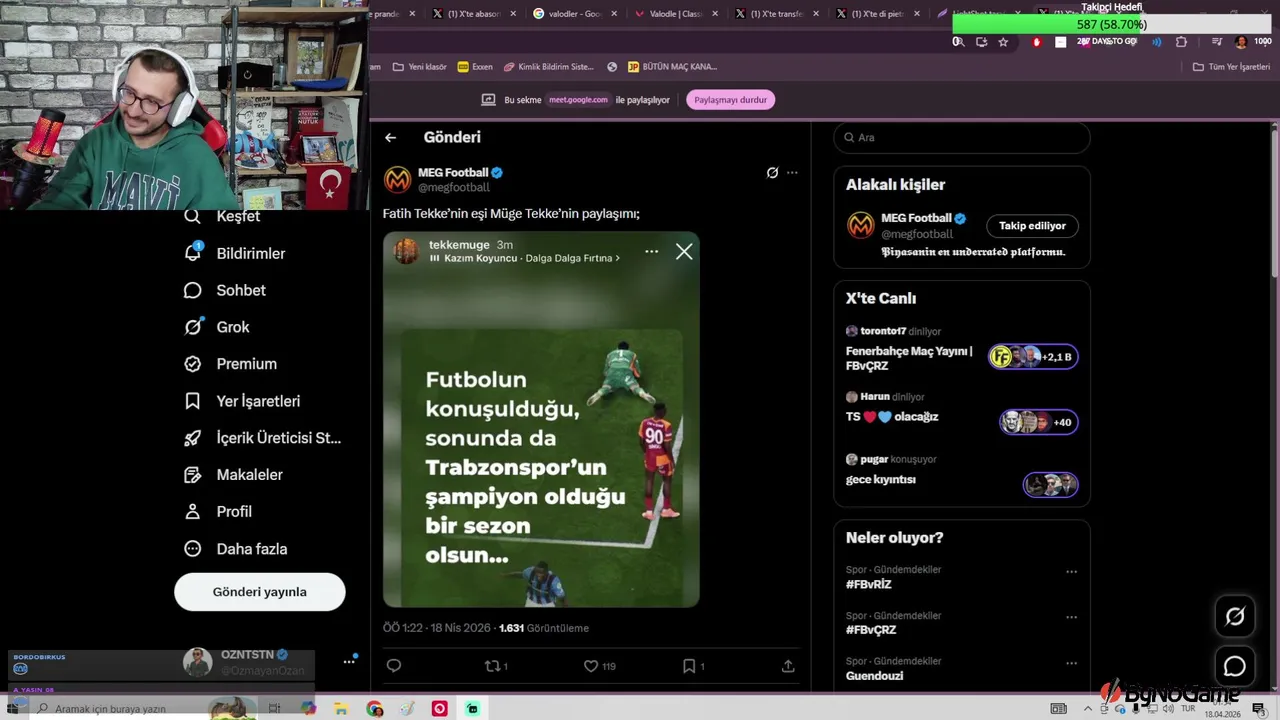The width and height of the screenshot is (1280, 720).
Task: Click Takip ediliyor button for MEG Football
Action: [x=1032, y=226]
